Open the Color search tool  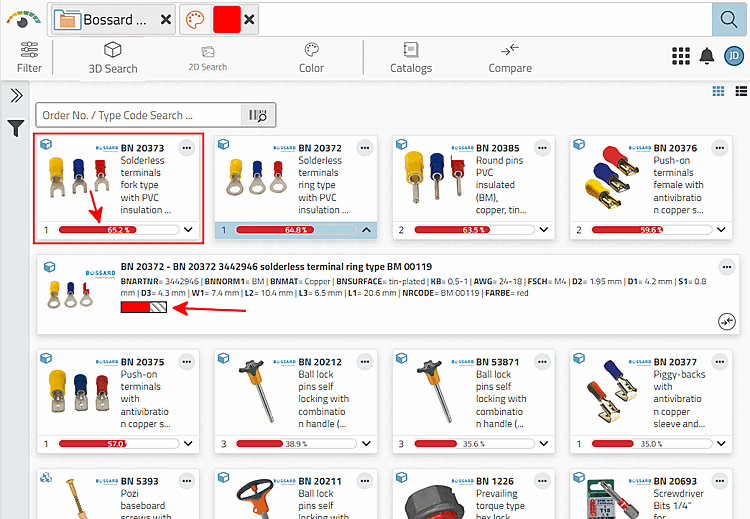pyautogui.click(x=311, y=58)
